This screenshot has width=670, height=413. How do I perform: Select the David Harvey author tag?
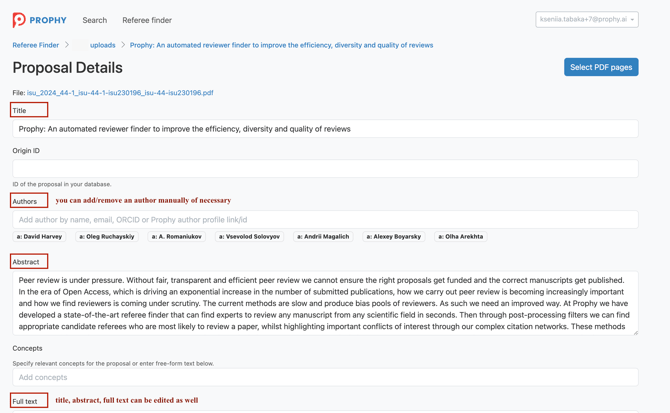point(39,237)
